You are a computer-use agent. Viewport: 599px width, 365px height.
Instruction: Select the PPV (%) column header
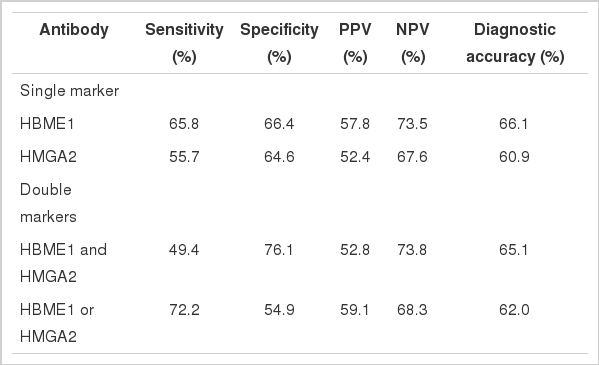[355, 43]
